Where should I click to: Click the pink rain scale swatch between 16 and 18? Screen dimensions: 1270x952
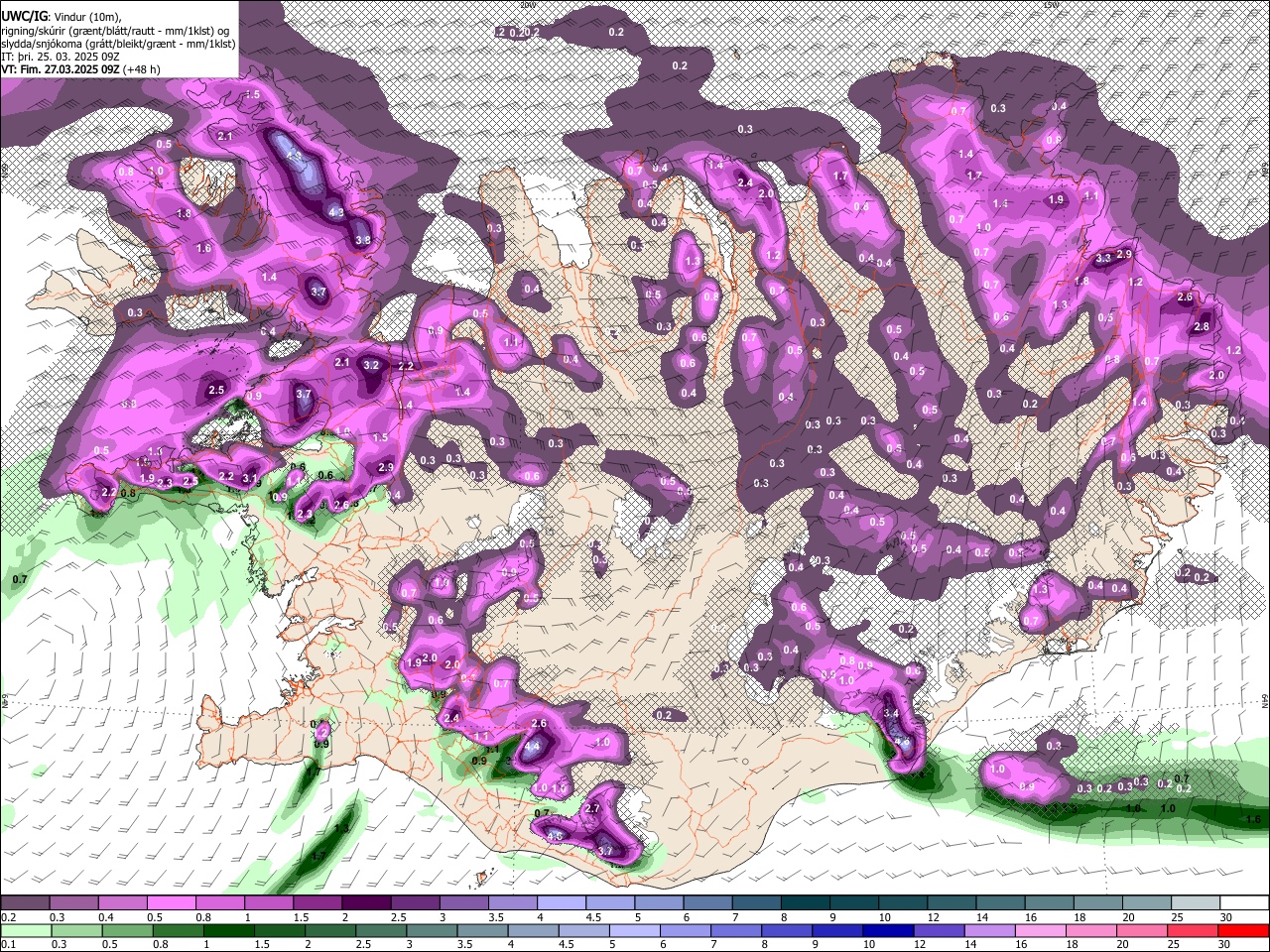click(1042, 931)
